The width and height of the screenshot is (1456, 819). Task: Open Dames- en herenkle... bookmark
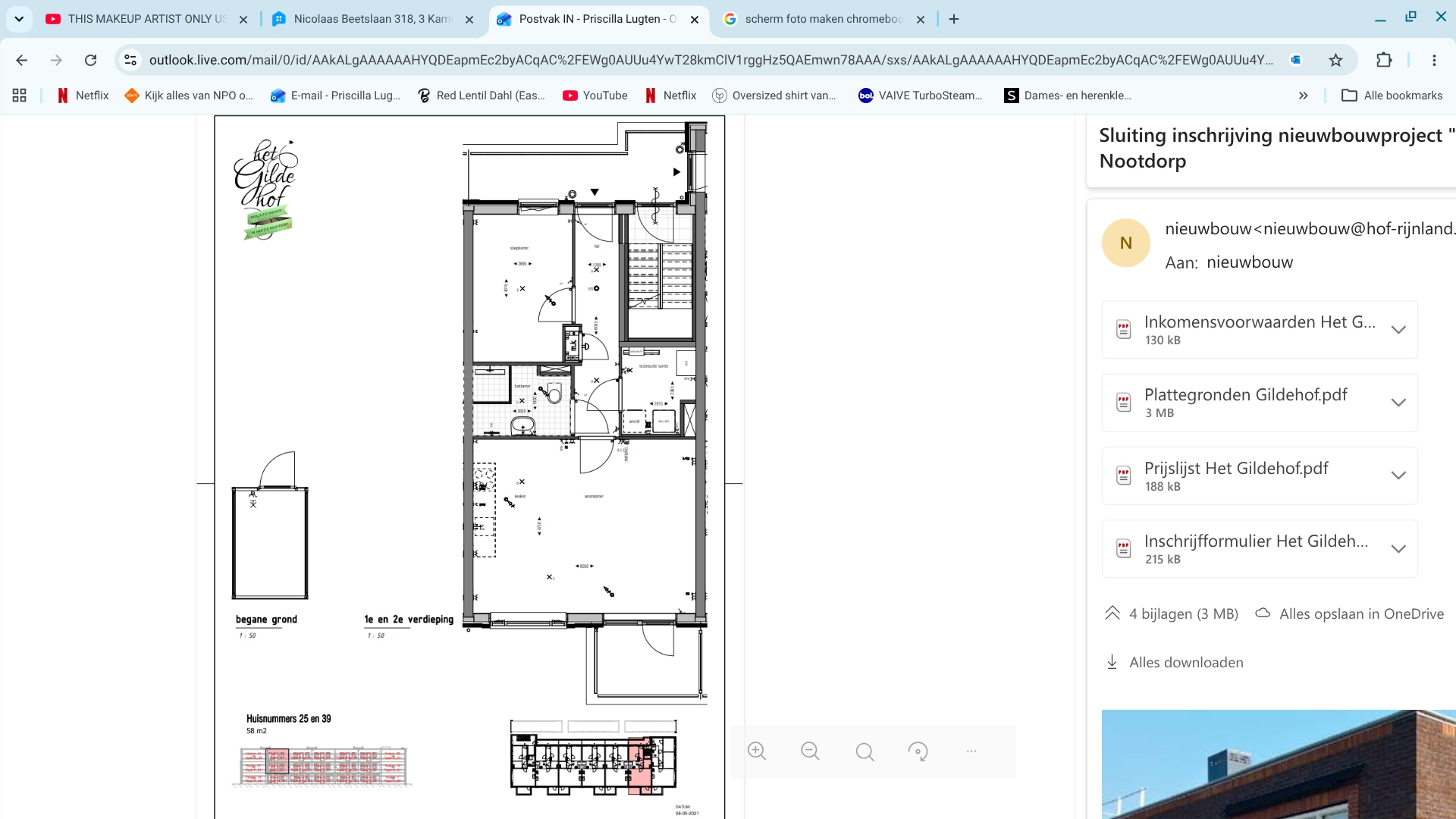1068,96
